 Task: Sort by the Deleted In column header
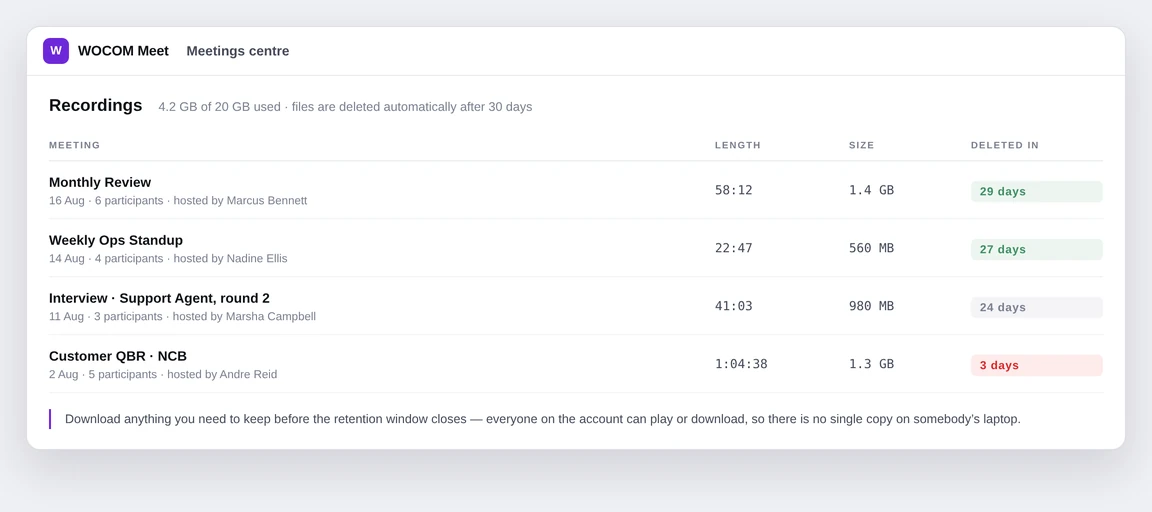click(1004, 145)
